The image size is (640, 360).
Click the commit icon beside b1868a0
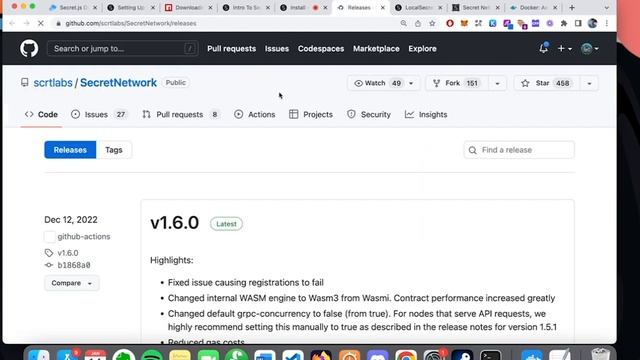click(x=49, y=265)
